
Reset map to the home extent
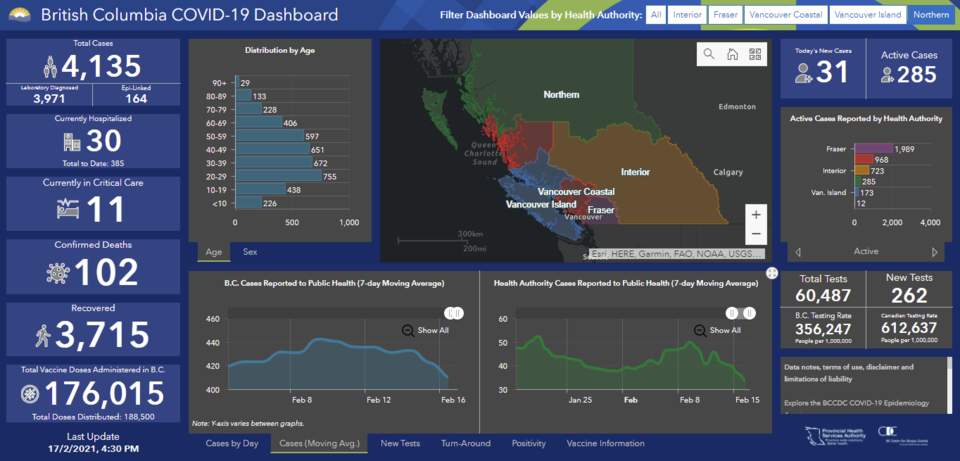(x=732, y=54)
